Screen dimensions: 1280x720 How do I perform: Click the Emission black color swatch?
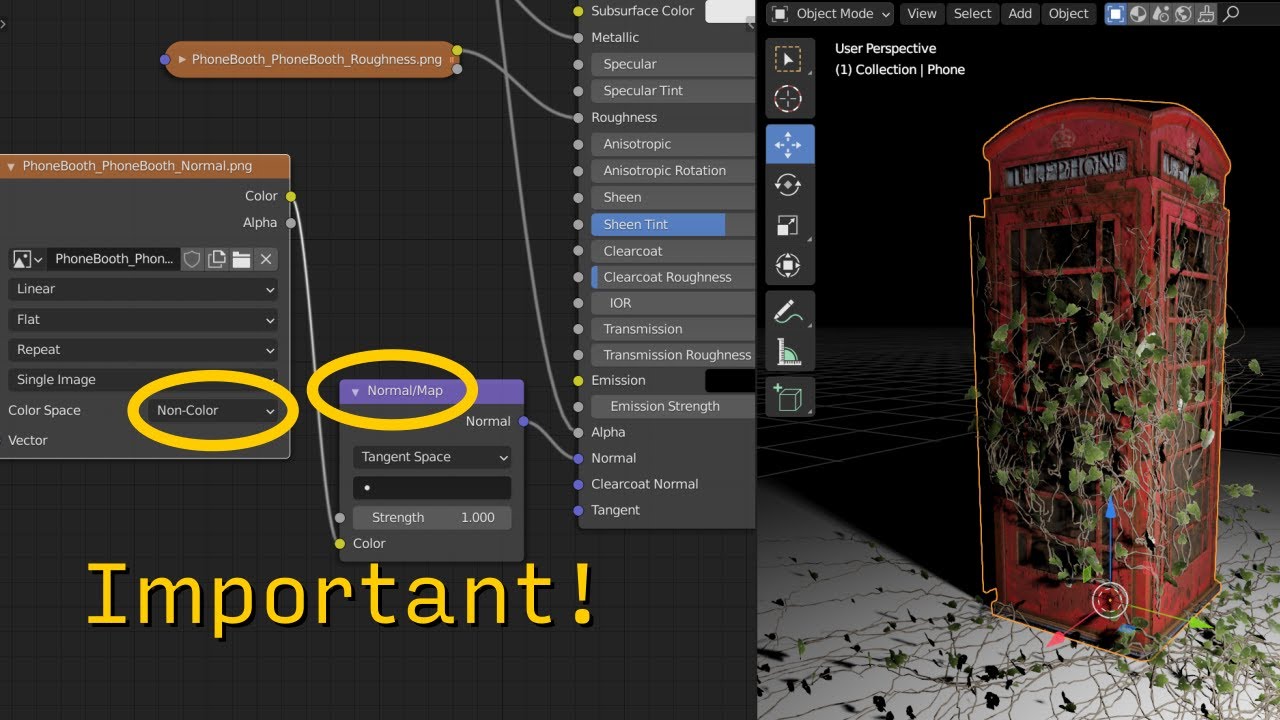pos(730,380)
